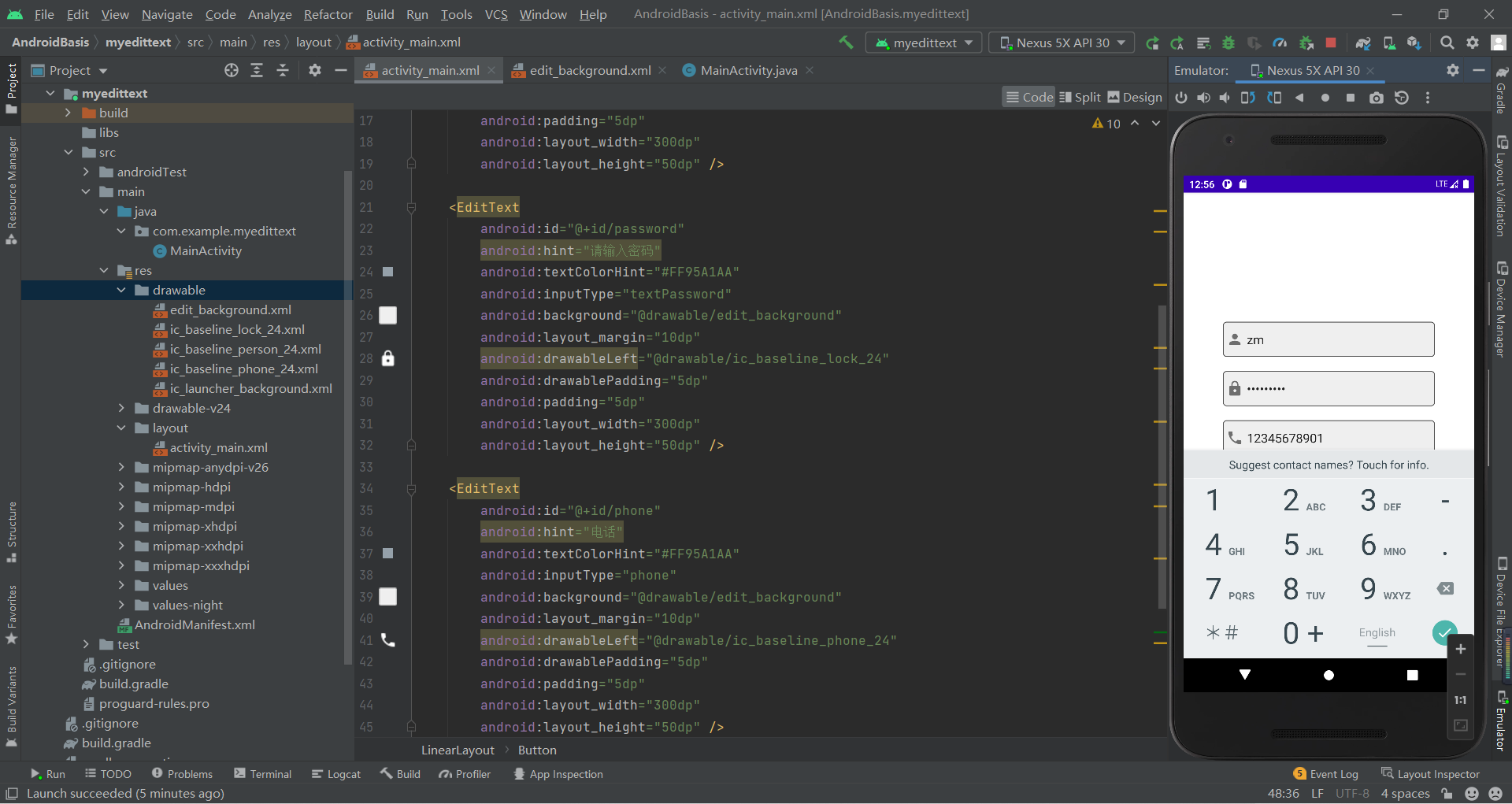Toggle Device File Explorer tool window
Image resolution: width=1512 pixels, height=804 pixels.
(x=1502, y=612)
